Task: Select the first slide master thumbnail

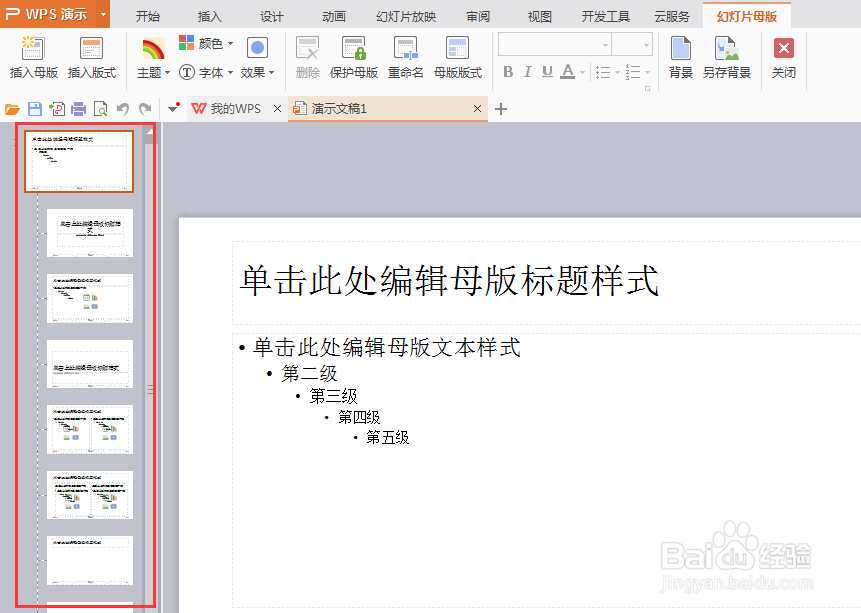Action: pos(79,160)
